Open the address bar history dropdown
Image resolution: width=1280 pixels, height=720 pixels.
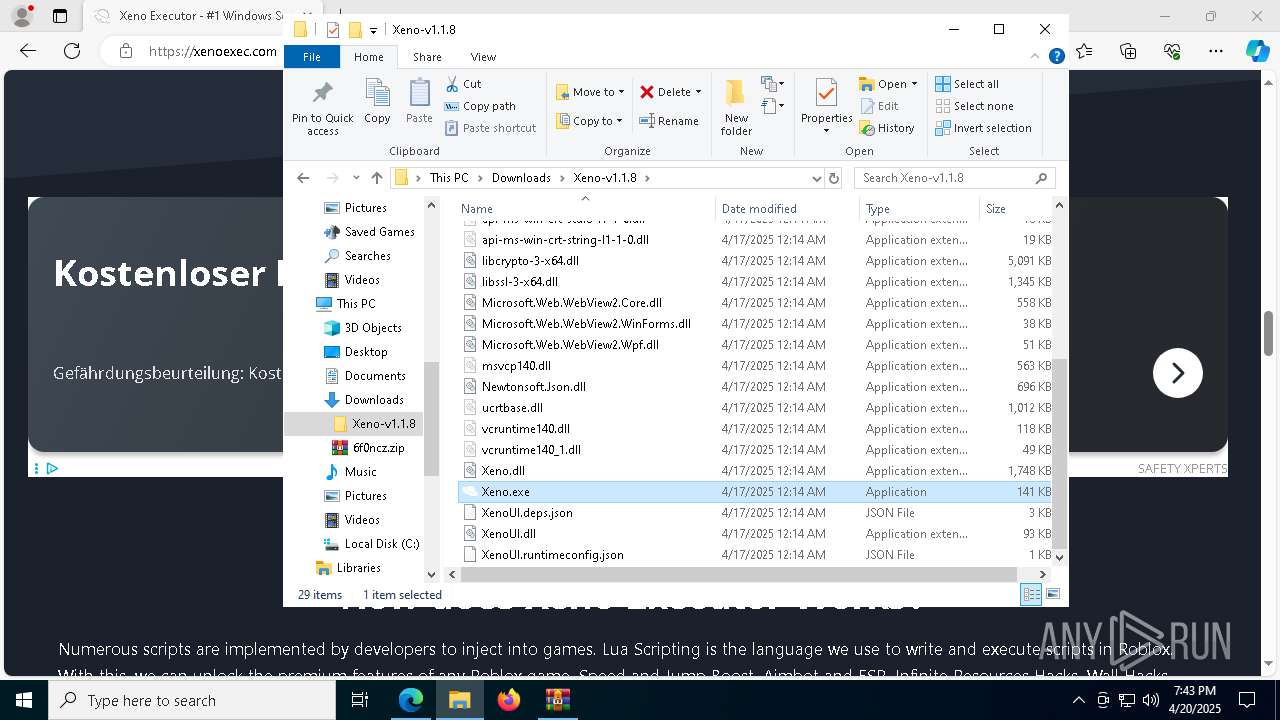[817, 178]
